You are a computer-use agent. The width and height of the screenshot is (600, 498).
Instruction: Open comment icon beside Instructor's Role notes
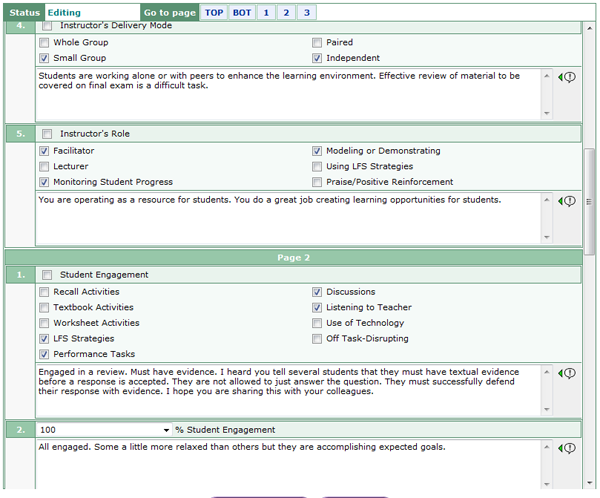tap(567, 201)
